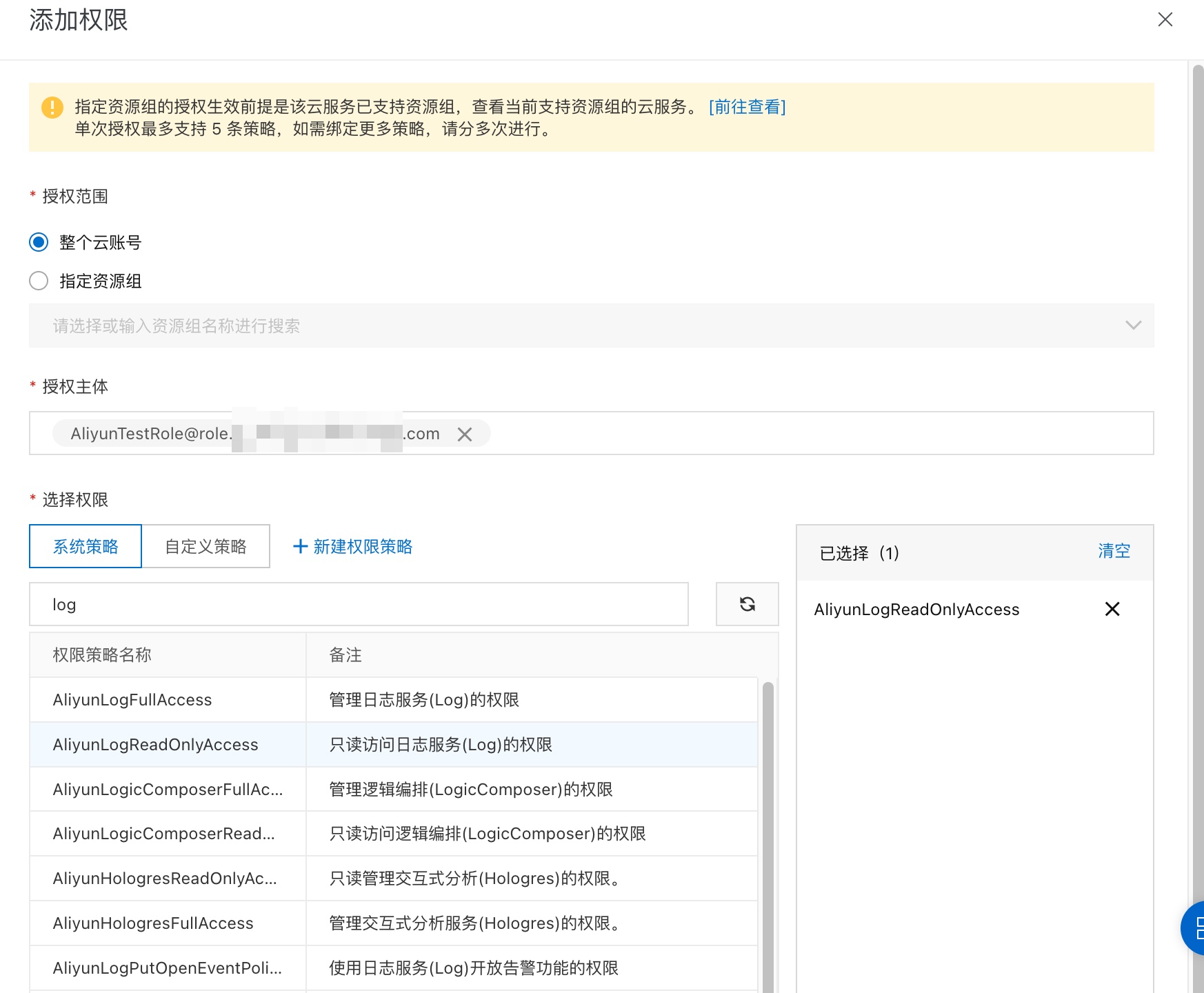The width and height of the screenshot is (1204, 993).
Task: Select the AliyunLogReadOnlyAccess policy in the table
Action: (x=393, y=745)
